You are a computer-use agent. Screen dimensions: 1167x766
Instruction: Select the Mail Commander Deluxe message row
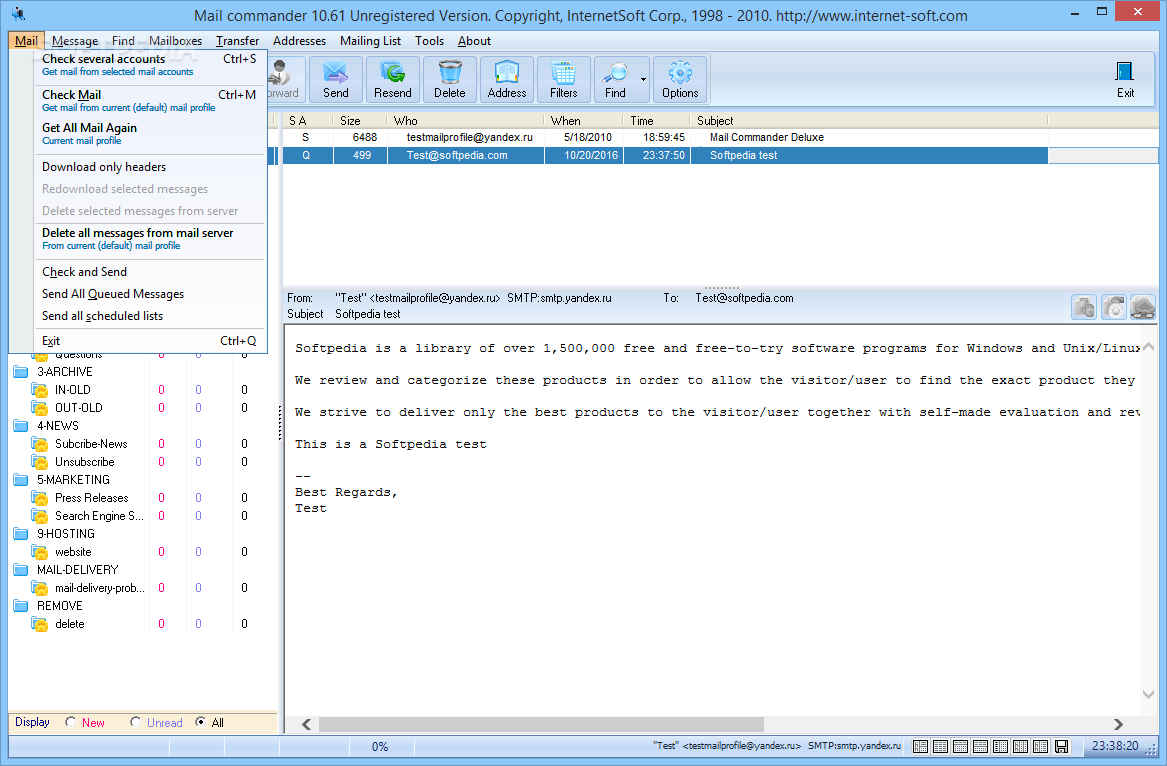(x=665, y=137)
